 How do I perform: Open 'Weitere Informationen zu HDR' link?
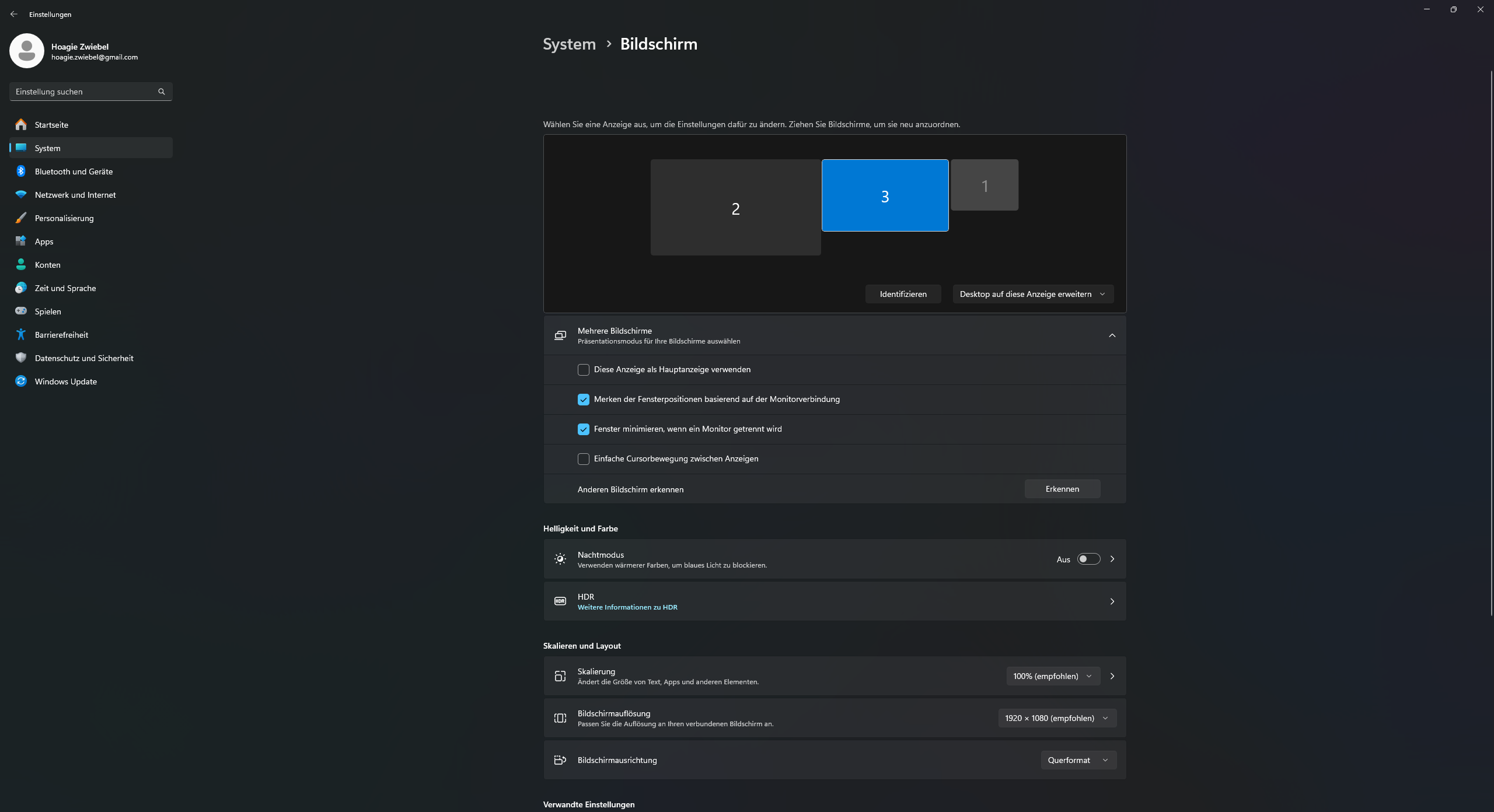[627, 607]
